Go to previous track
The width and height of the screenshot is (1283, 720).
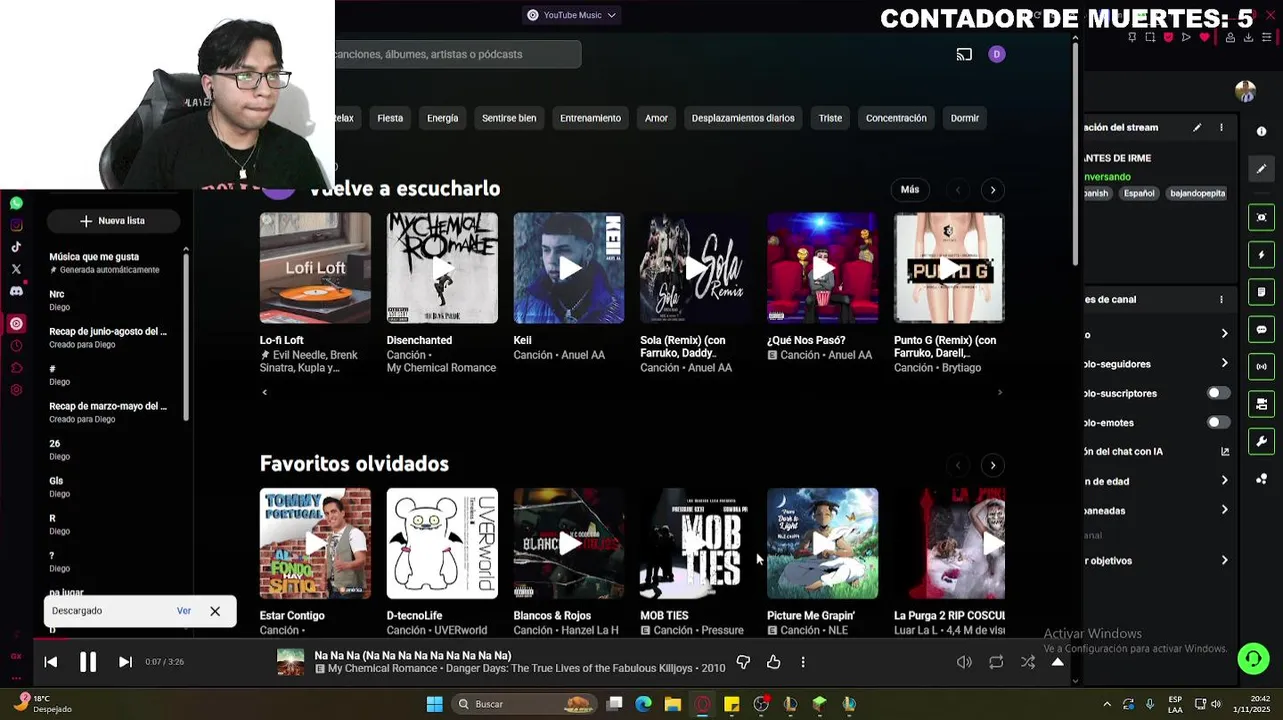51,662
